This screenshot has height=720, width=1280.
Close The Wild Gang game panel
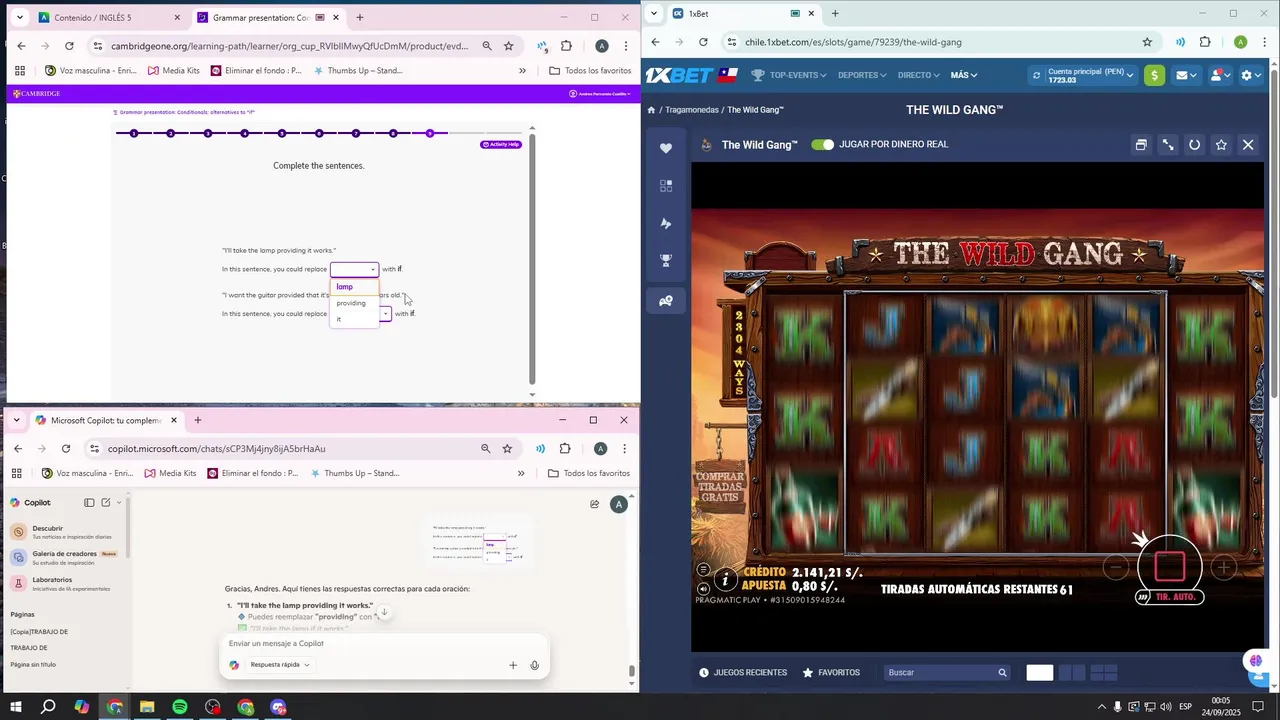click(1248, 145)
